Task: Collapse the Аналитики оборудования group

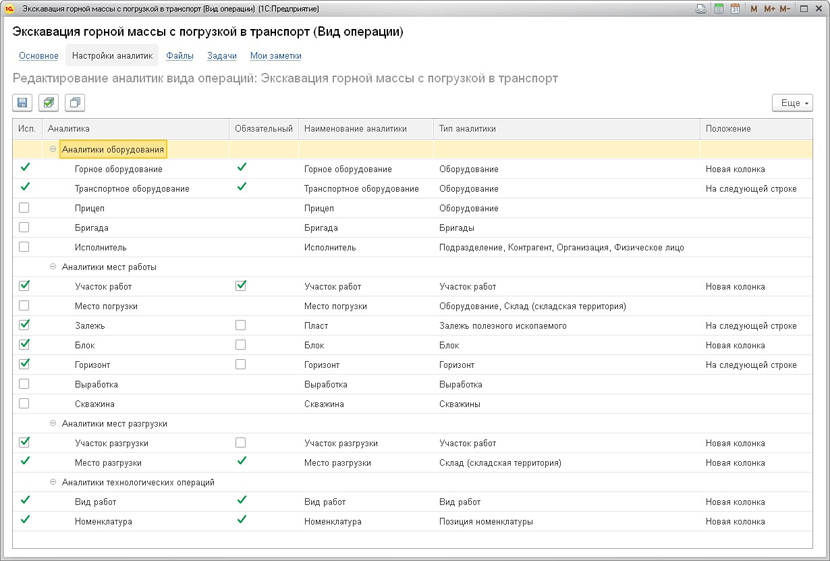Action: pos(53,149)
